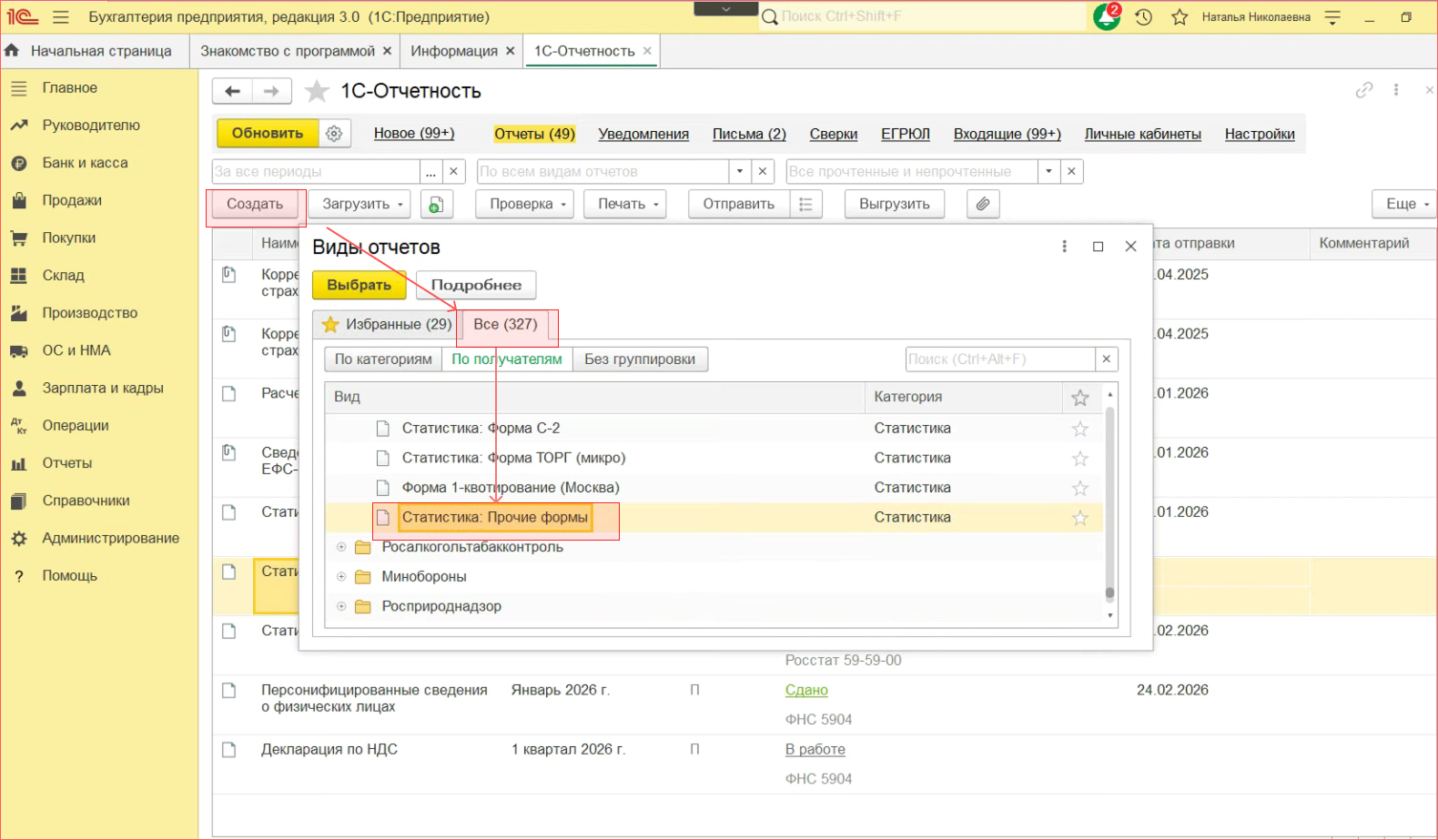Add 1С-Отчетность to favorites star
The height and width of the screenshot is (840, 1438).
pyautogui.click(x=317, y=91)
